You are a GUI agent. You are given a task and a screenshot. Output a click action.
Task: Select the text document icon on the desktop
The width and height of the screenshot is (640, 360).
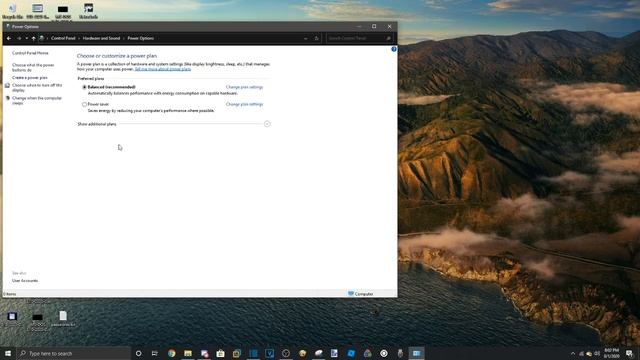[x=63, y=318]
